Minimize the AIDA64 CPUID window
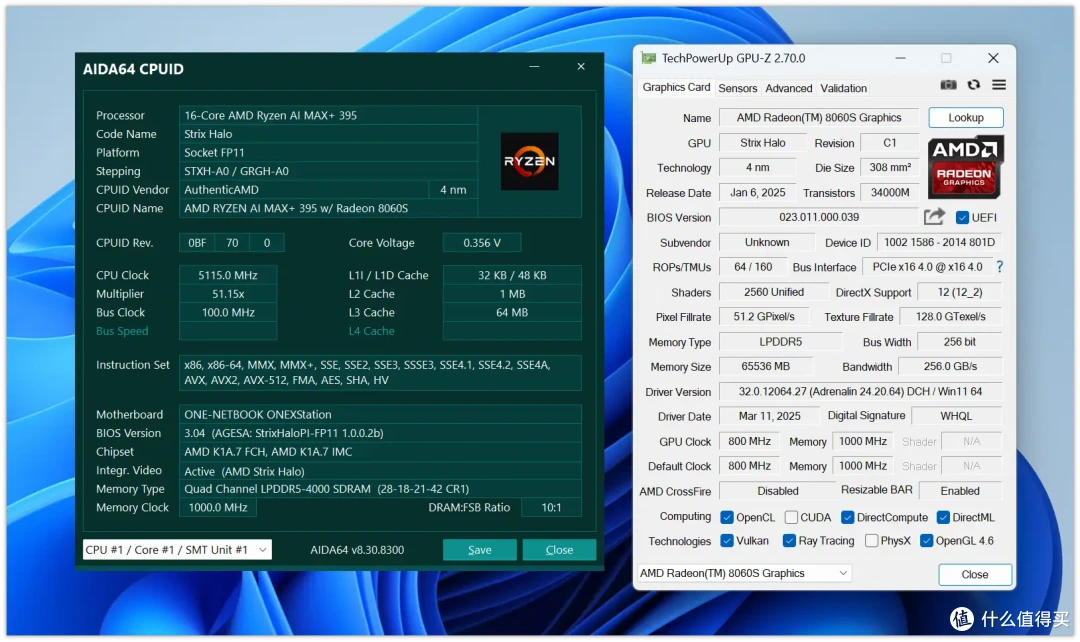 point(534,67)
